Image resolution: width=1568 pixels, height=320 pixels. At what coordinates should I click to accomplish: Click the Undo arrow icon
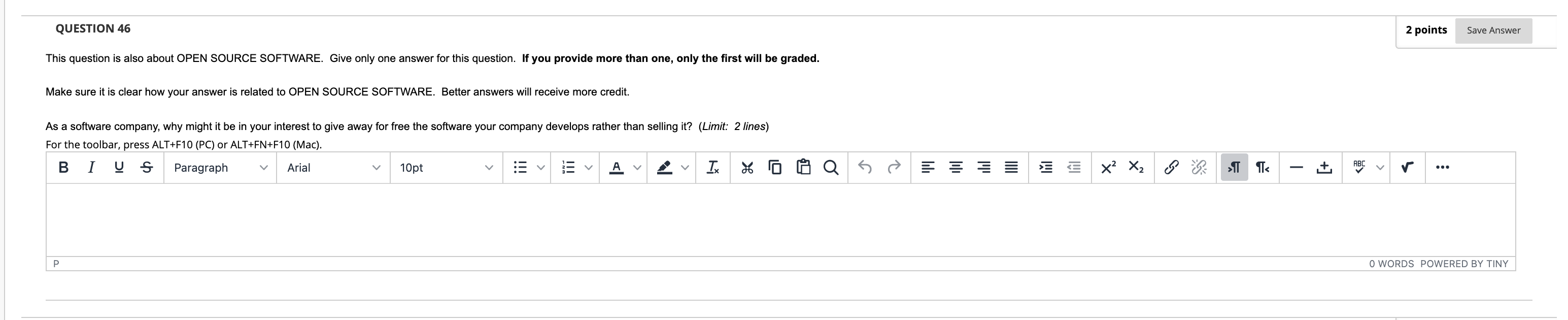click(865, 167)
